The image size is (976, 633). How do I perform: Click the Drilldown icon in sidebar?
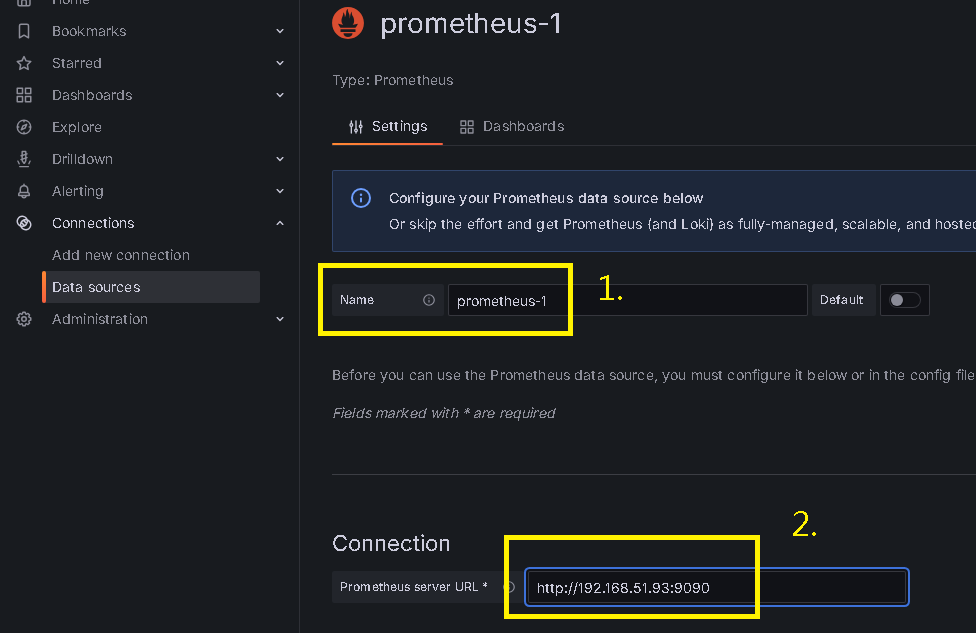[24, 159]
